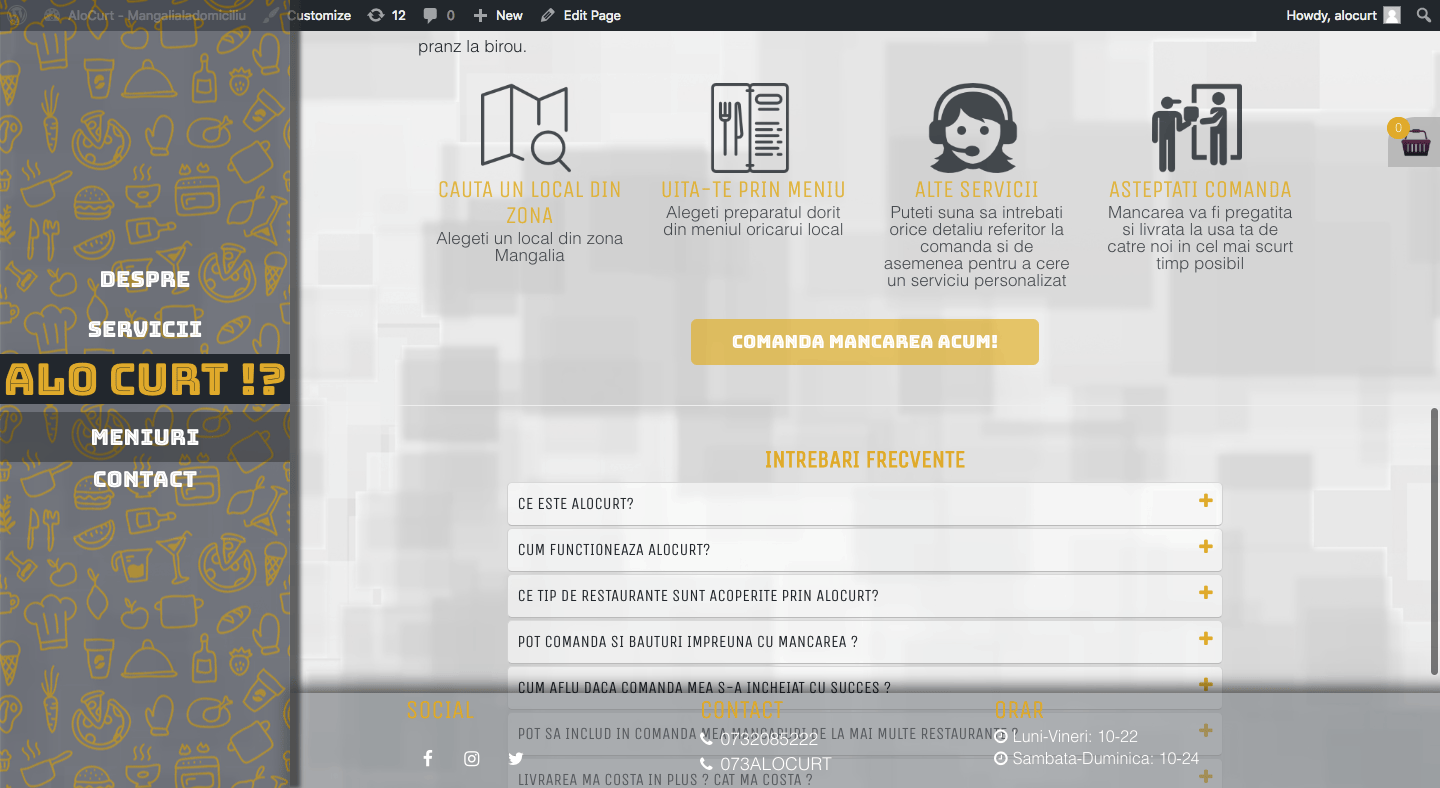Image resolution: width=1440 pixels, height=788 pixels.
Task: Click the 'Luni-Vineri: 10-22' hours text
Action: click(x=1075, y=736)
